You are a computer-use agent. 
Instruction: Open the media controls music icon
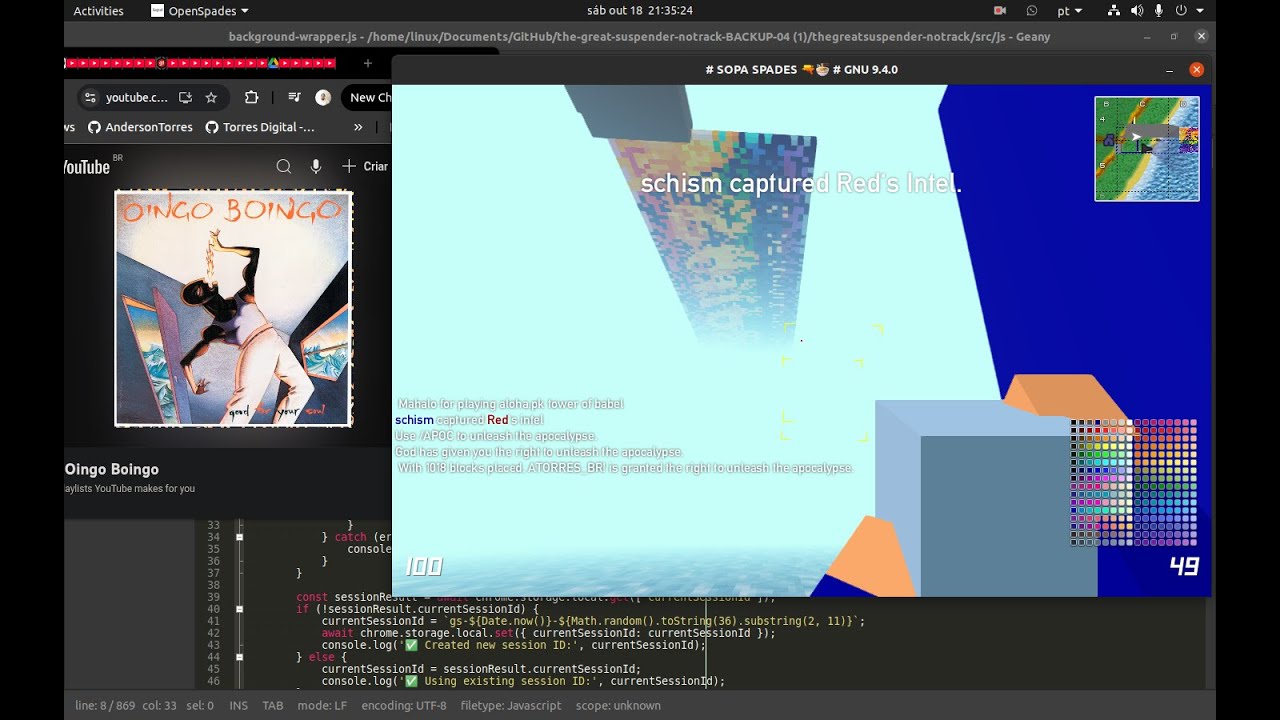[x=294, y=98]
